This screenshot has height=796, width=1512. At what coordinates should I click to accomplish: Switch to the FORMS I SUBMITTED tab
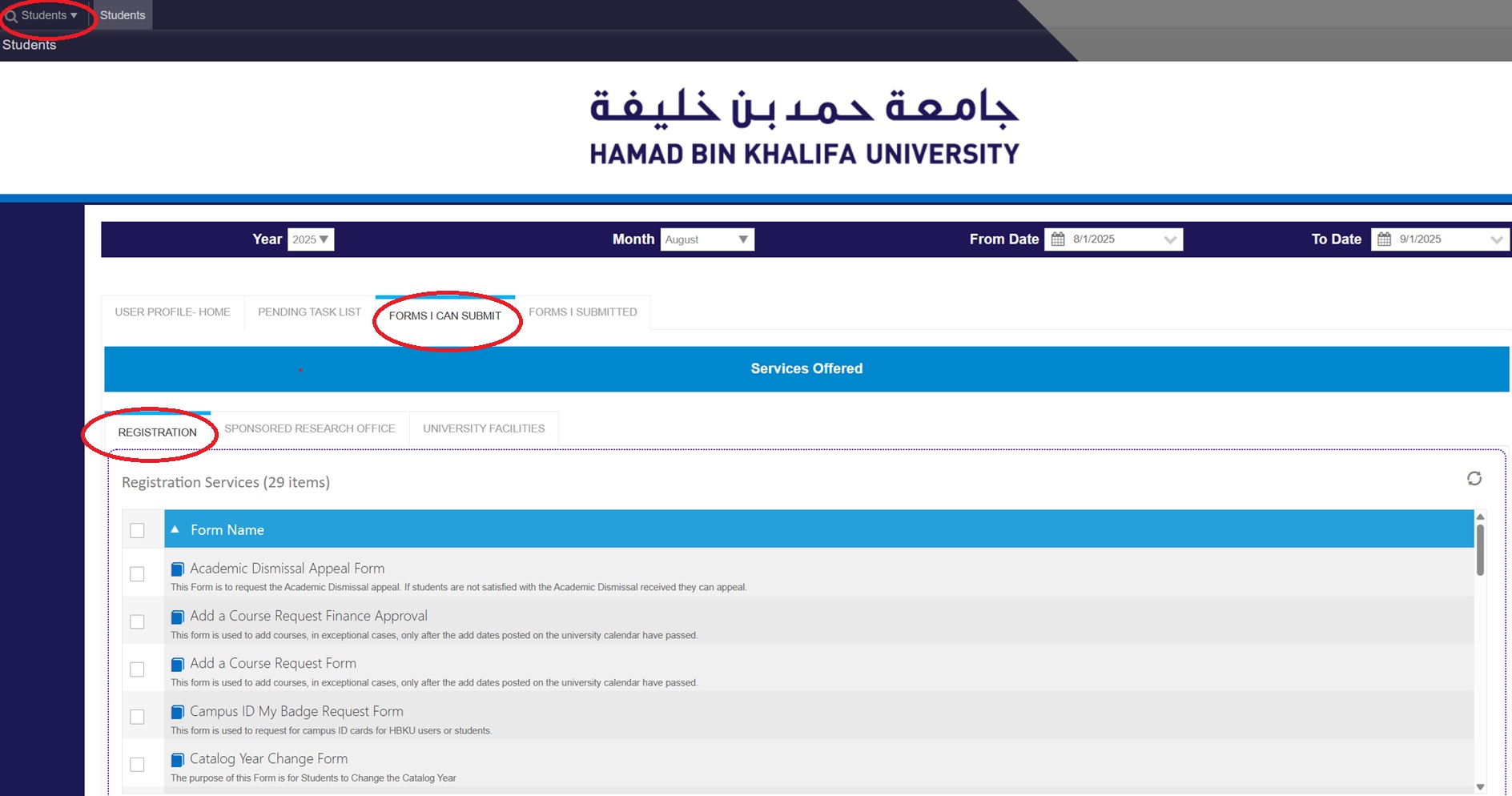click(583, 312)
